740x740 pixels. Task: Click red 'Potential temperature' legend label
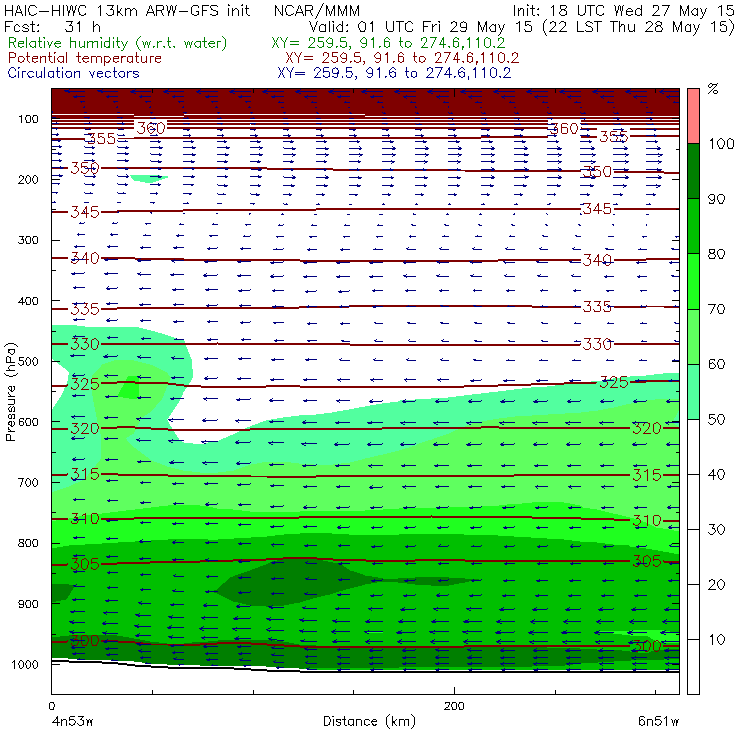click(84, 58)
